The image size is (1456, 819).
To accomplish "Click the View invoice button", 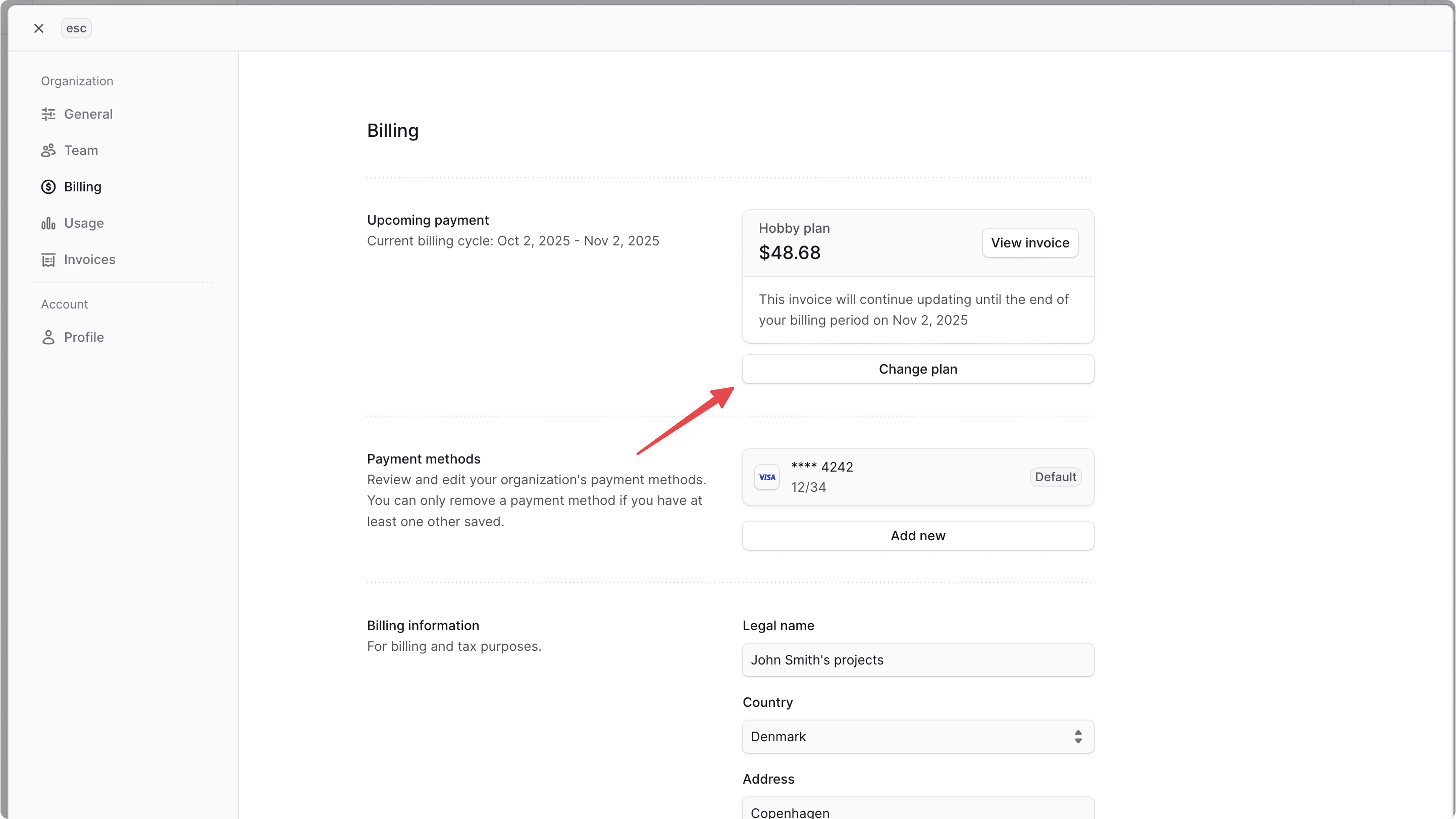I will pos(1029,242).
